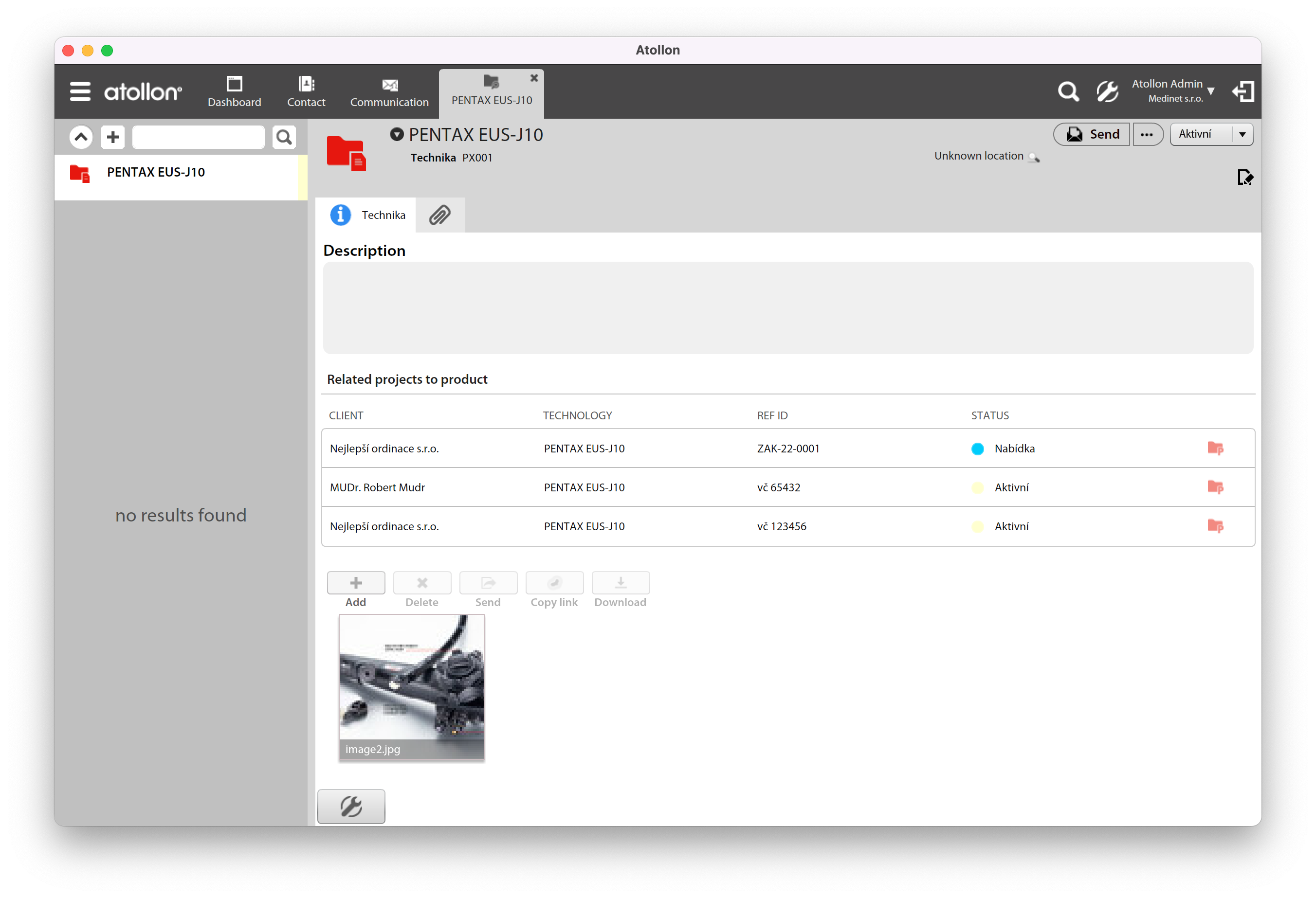Expand the Aktivní status dropdown

[x=1242, y=135]
